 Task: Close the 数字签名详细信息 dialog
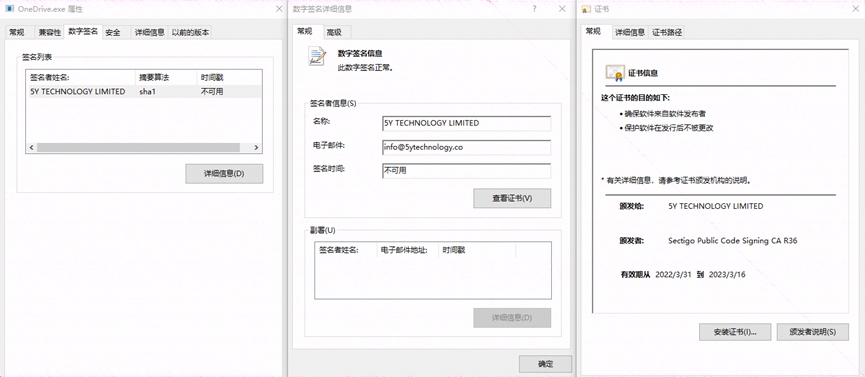coord(562,9)
